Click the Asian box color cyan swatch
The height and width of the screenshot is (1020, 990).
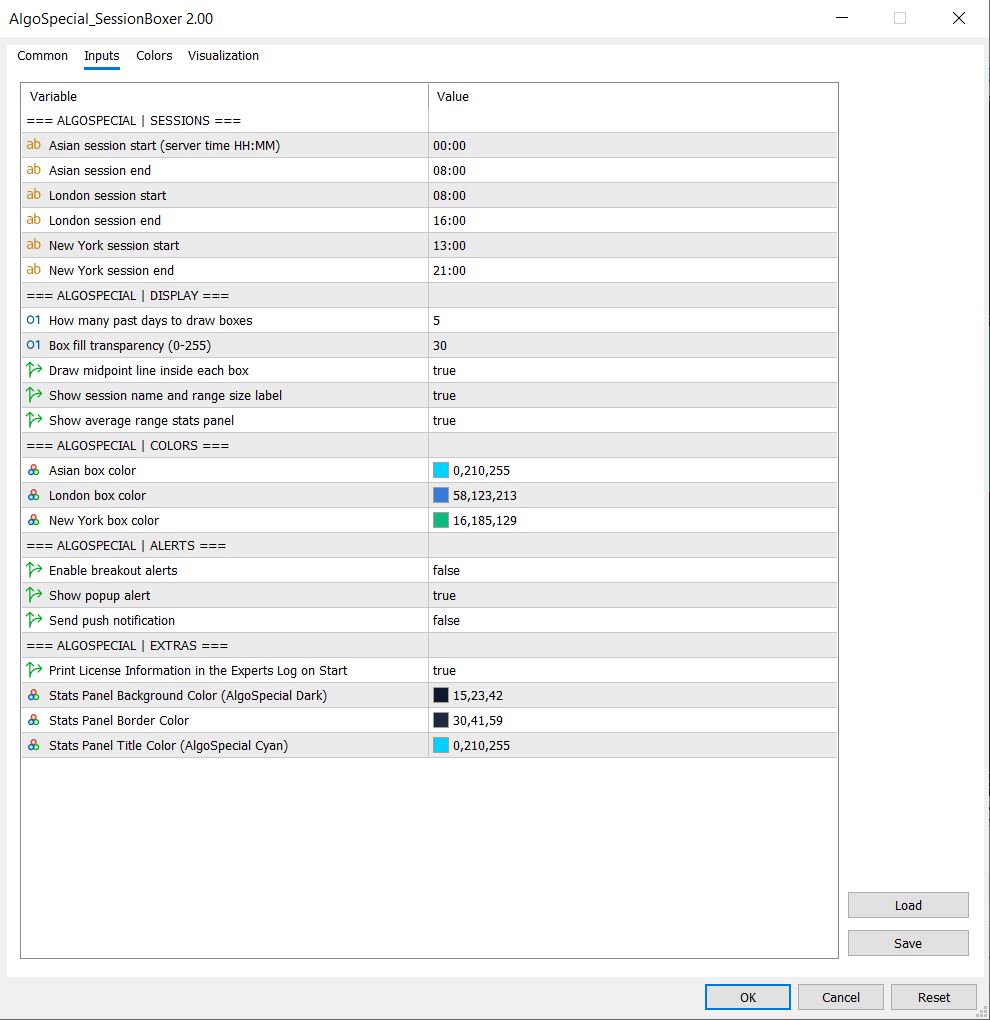(x=441, y=470)
